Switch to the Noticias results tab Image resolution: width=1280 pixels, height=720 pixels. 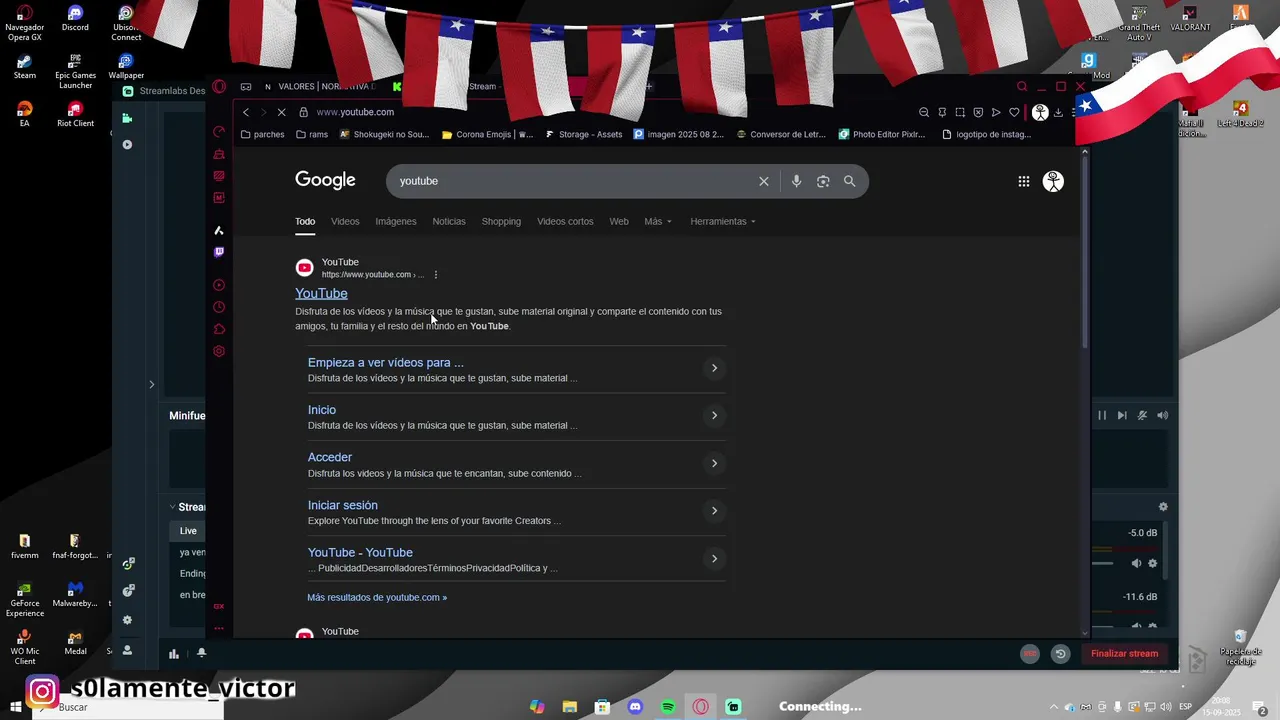[x=449, y=221]
